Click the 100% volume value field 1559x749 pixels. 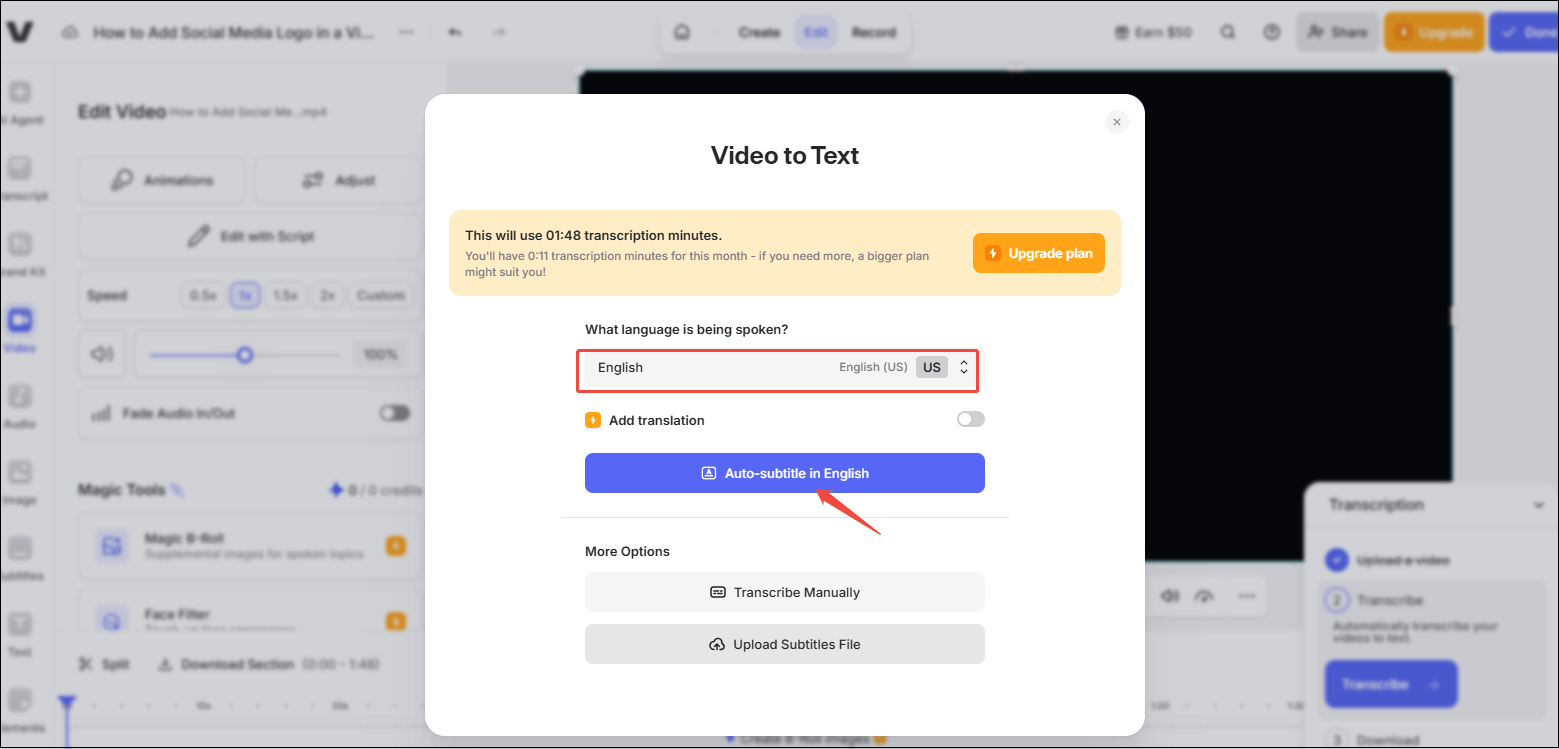click(380, 354)
